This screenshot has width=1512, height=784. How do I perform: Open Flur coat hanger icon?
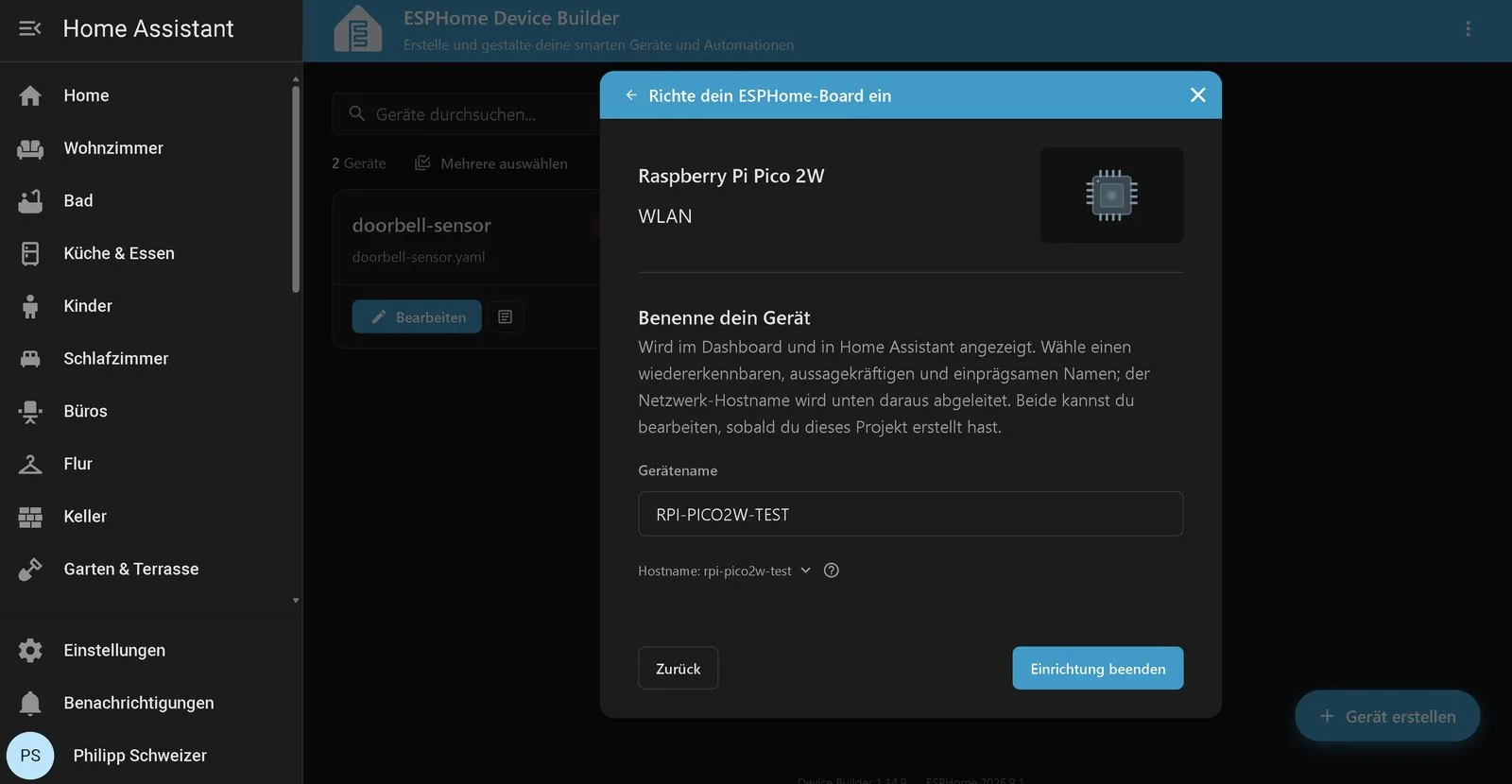[30, 464]
